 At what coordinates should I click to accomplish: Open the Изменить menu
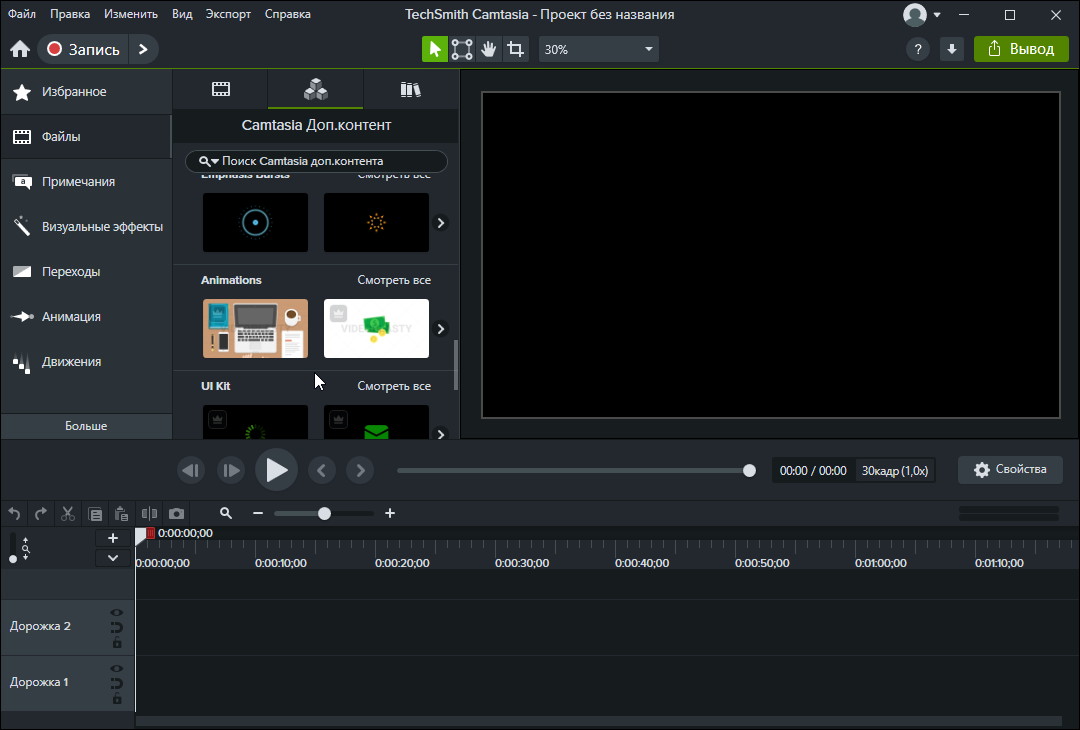pos(131,14)
